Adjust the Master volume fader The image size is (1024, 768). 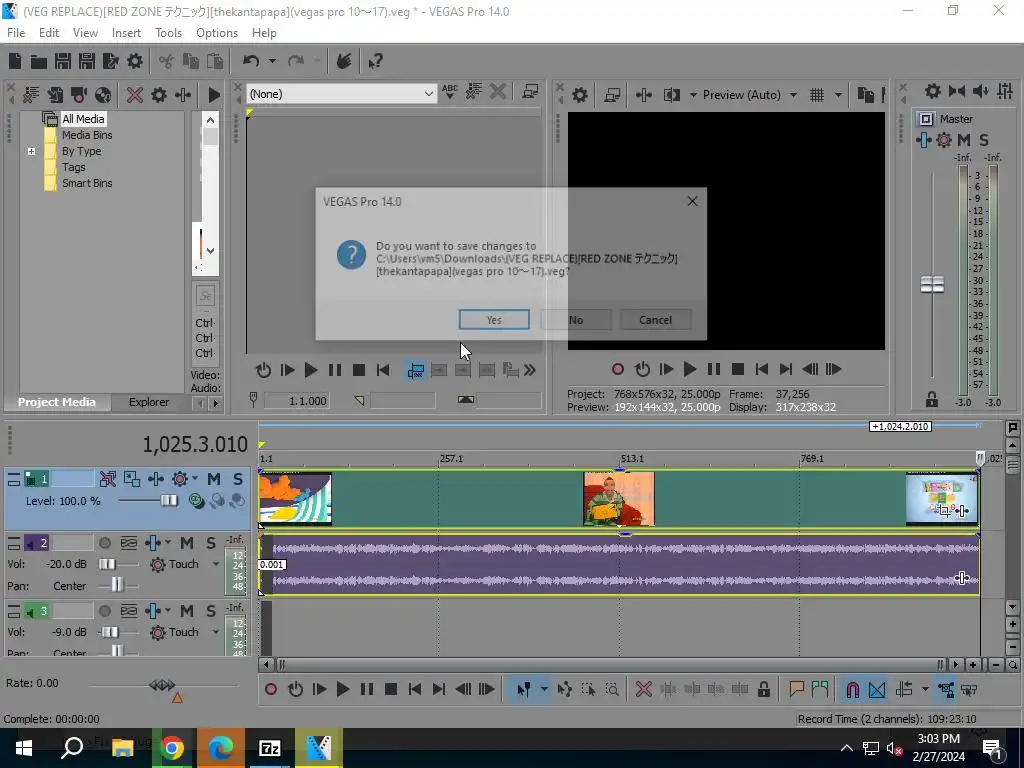tap(933, 285)
